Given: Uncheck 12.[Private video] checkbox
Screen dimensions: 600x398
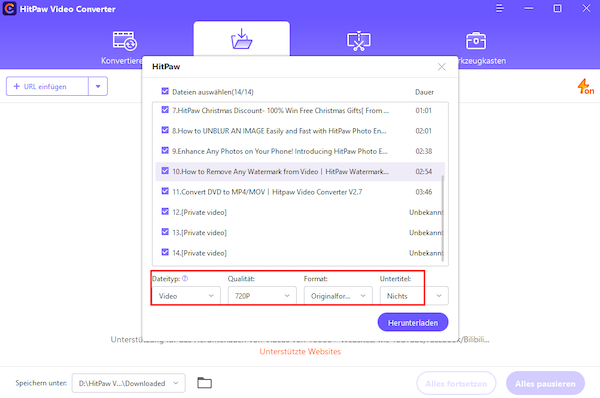Looking at the screenshot, I should pyautogui.click(x=165, y=211).
